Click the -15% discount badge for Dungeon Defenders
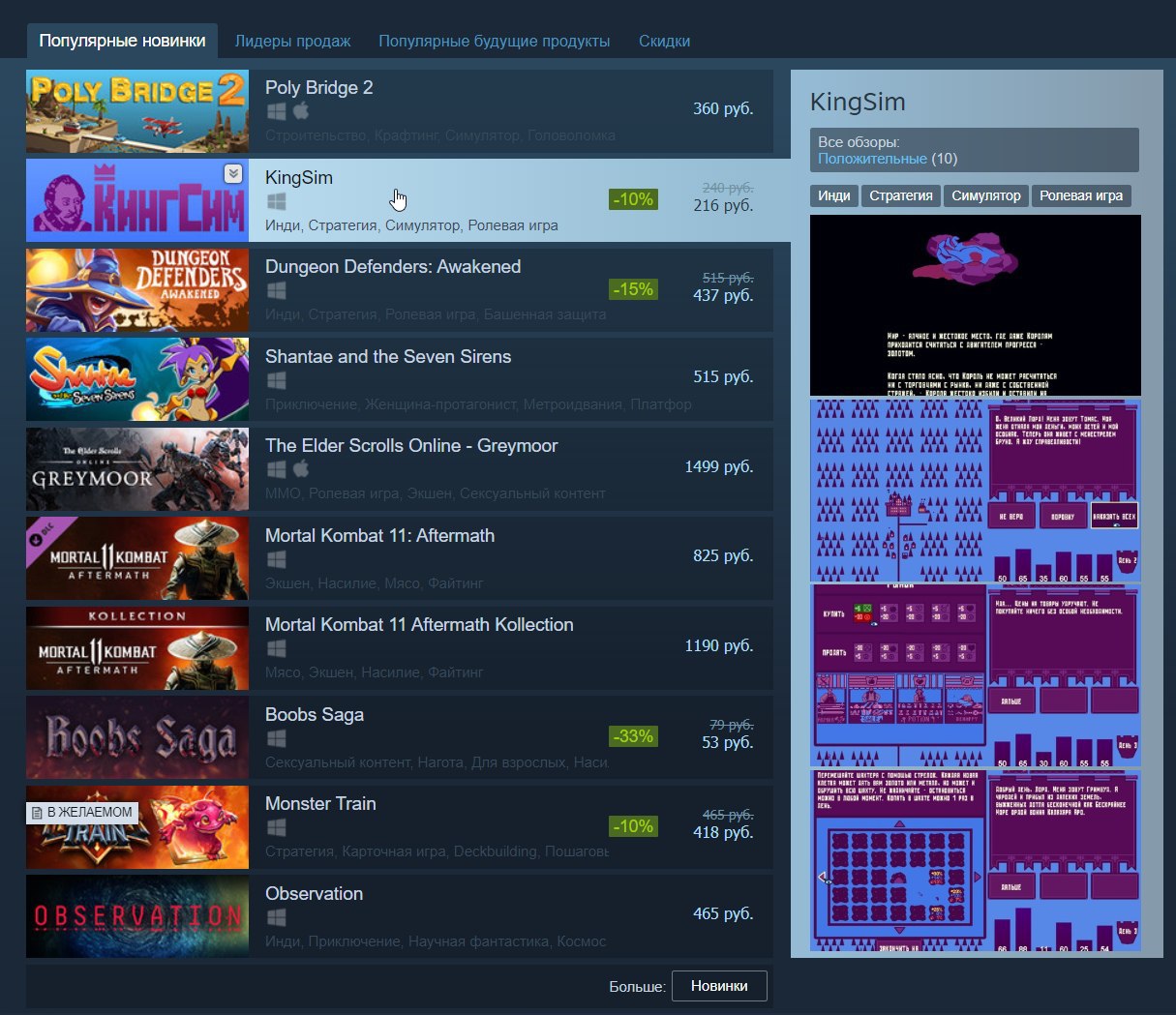This screenshot has width=1176, height=1015. (x=633, y=289)
